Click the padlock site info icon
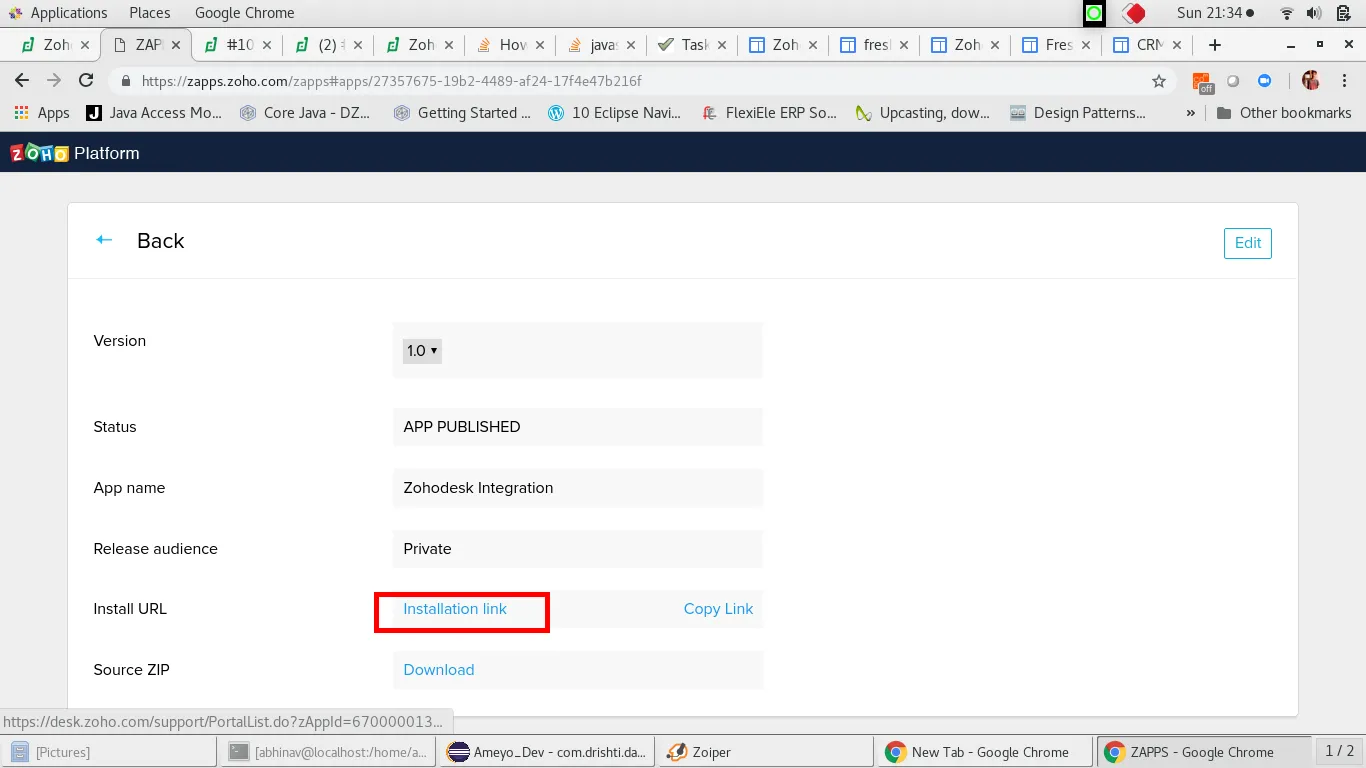This screenshot has width=1366, height=768. [126, 81]
